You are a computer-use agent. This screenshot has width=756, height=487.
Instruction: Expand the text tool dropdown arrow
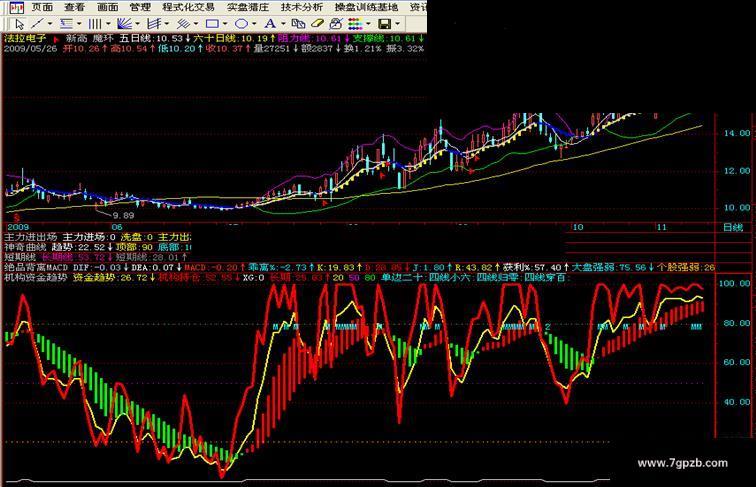(283, 24)
